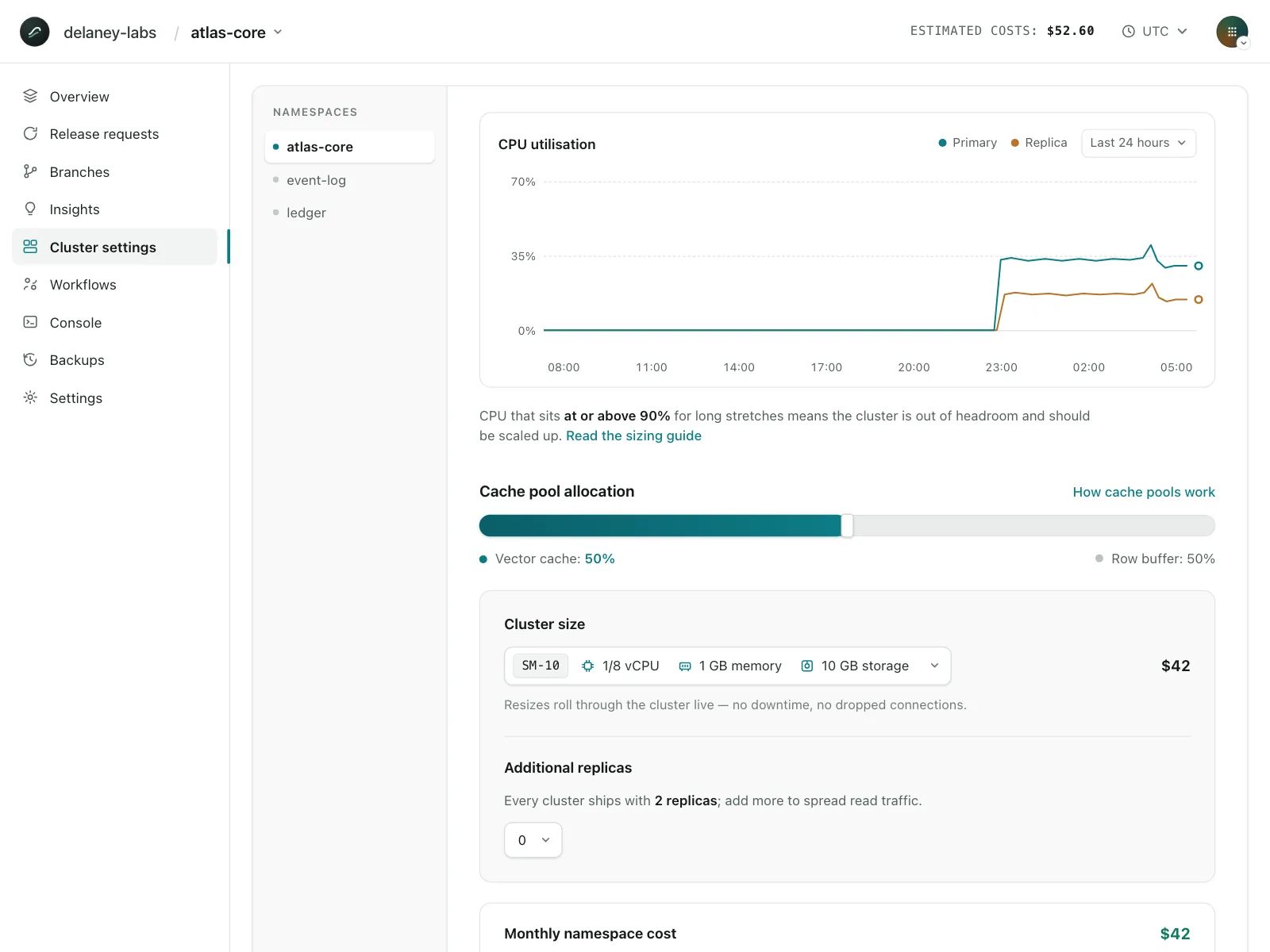1270x952 pixels.
Task: Open Read the sizing guide link
Action: [x=633, y=436]
